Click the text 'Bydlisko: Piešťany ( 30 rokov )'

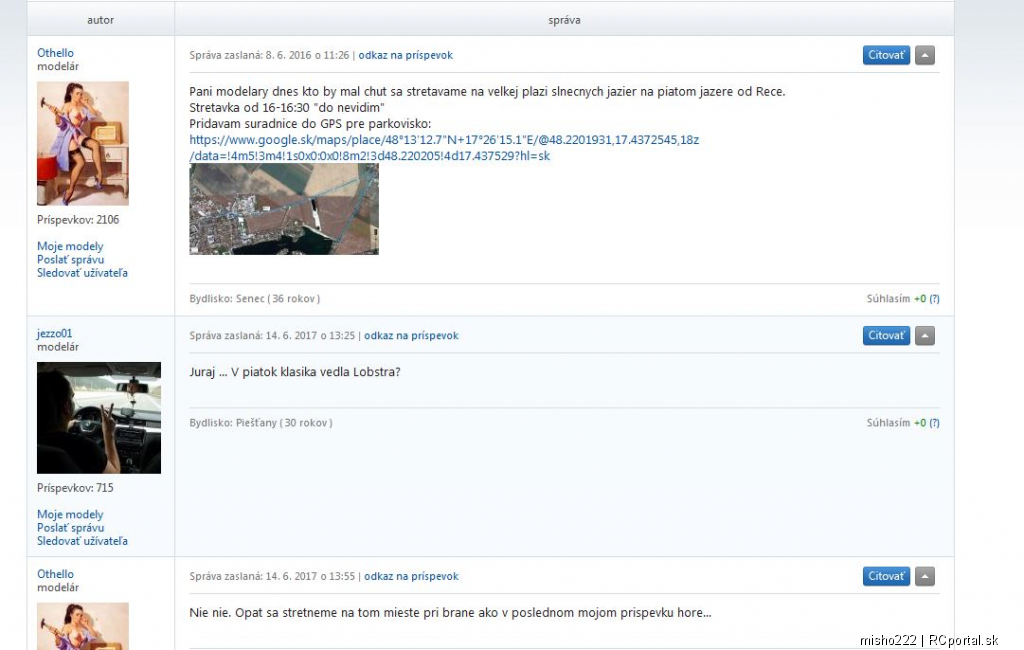(261, 423)
